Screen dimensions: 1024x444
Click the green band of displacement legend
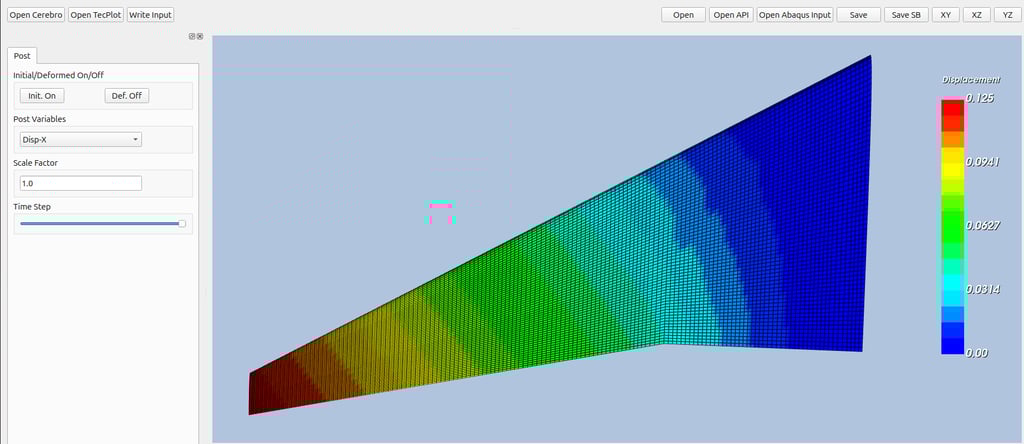[952, 227]
